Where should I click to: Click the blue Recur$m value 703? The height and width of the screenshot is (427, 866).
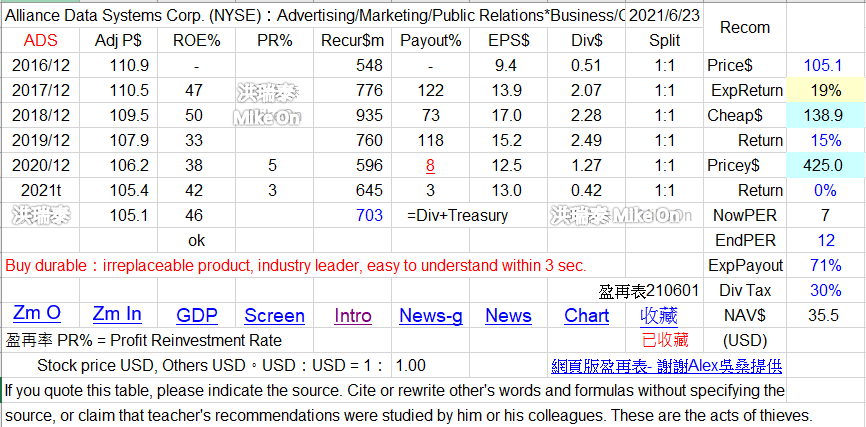point(368,215)
